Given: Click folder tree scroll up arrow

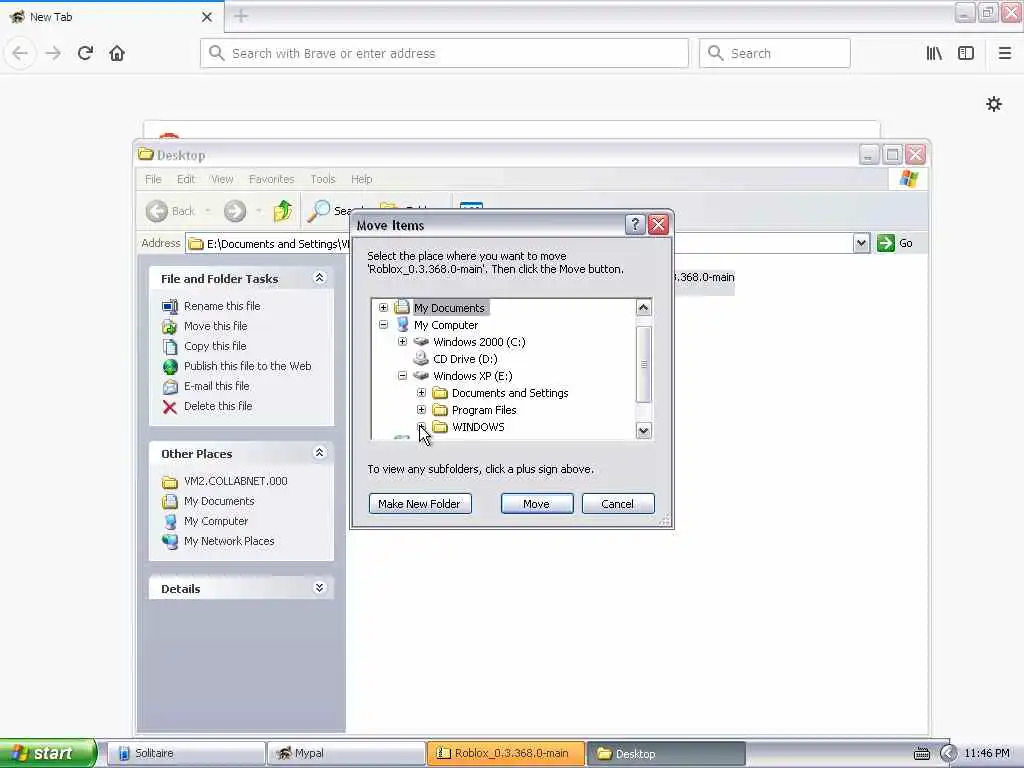Looking at the screenshot, I should (643, 308).
